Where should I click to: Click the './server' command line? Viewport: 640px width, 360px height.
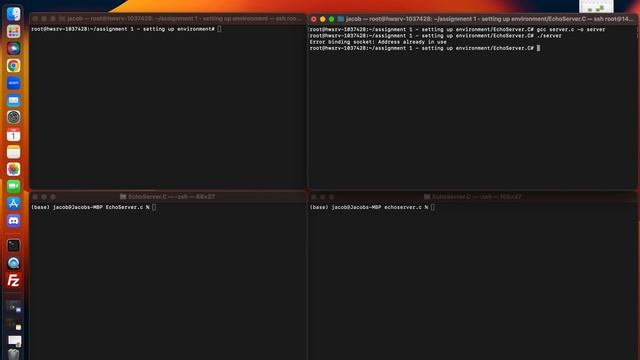pos(436,36)
